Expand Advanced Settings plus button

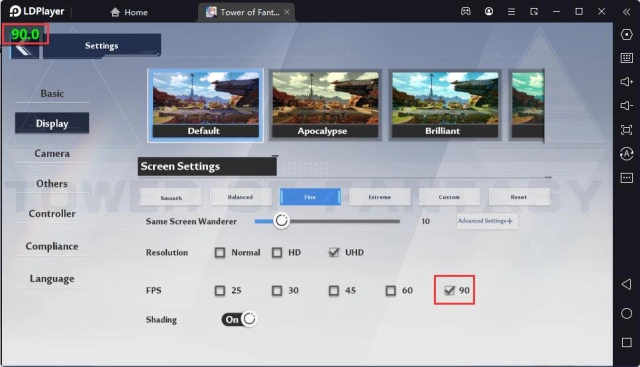click(x=487, y=221)
